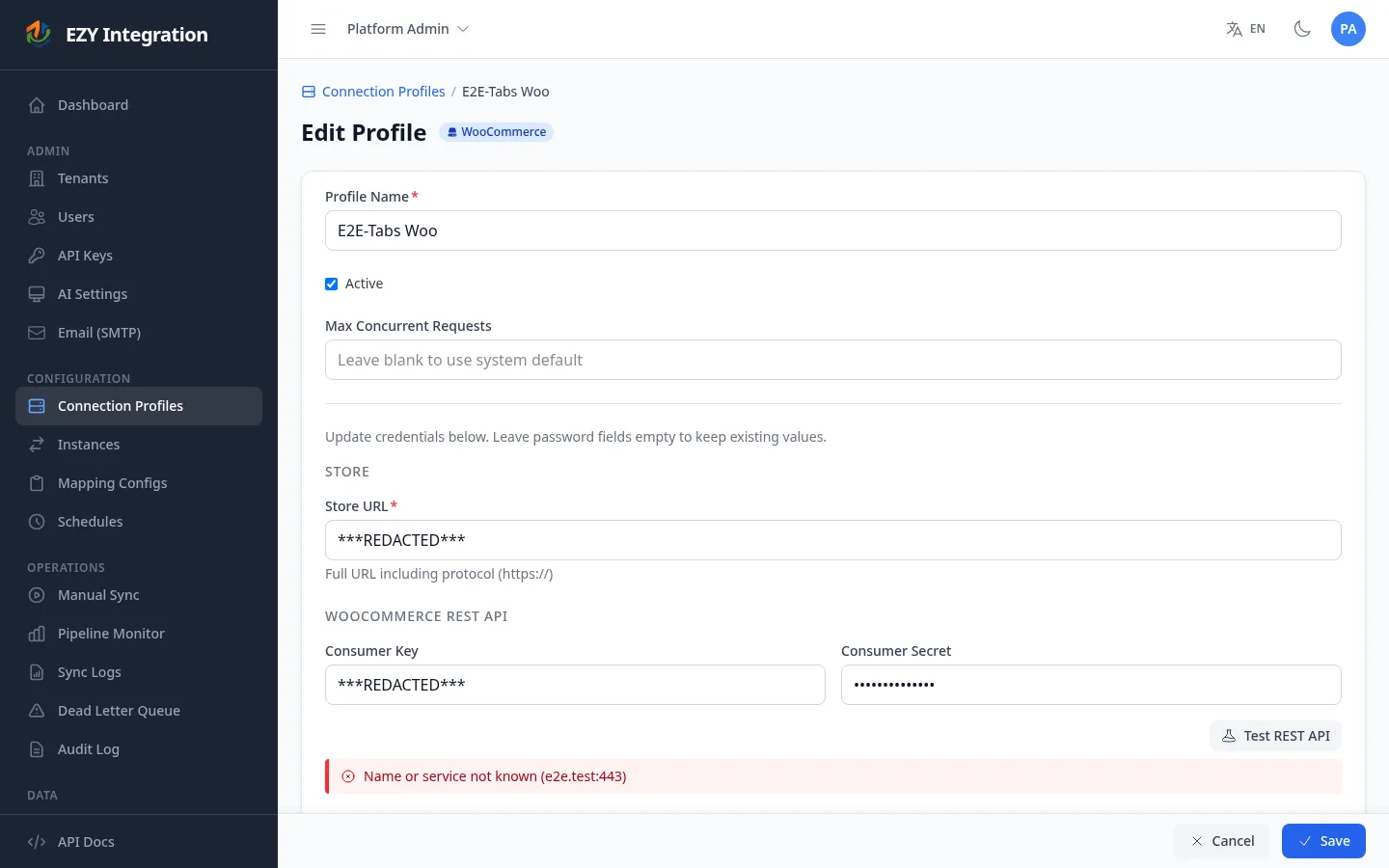Go to Audit Log
This screenshot has height=868, width=1389.
139,749
